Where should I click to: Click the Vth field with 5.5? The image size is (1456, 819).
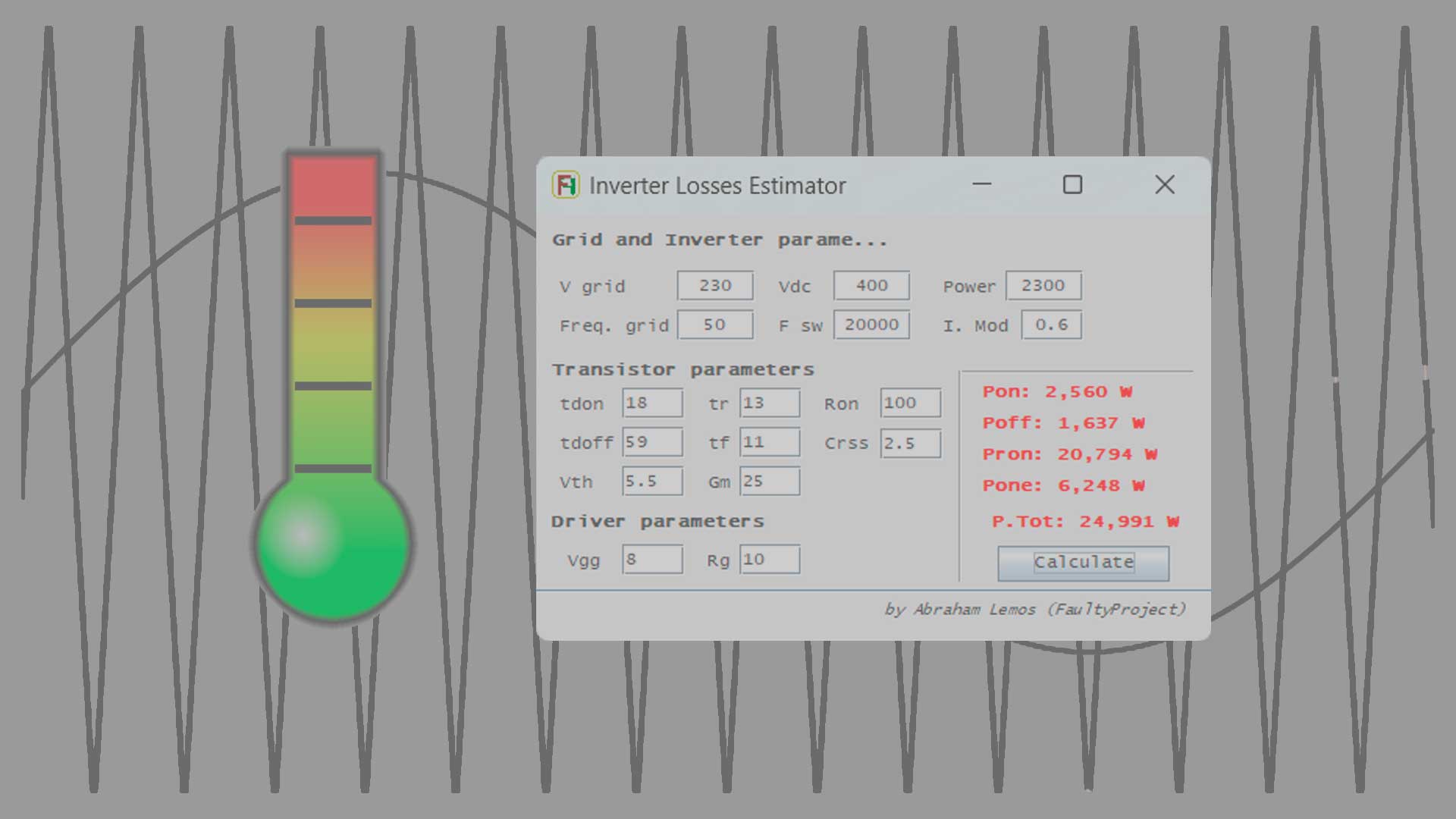click(x=652, y=481)
